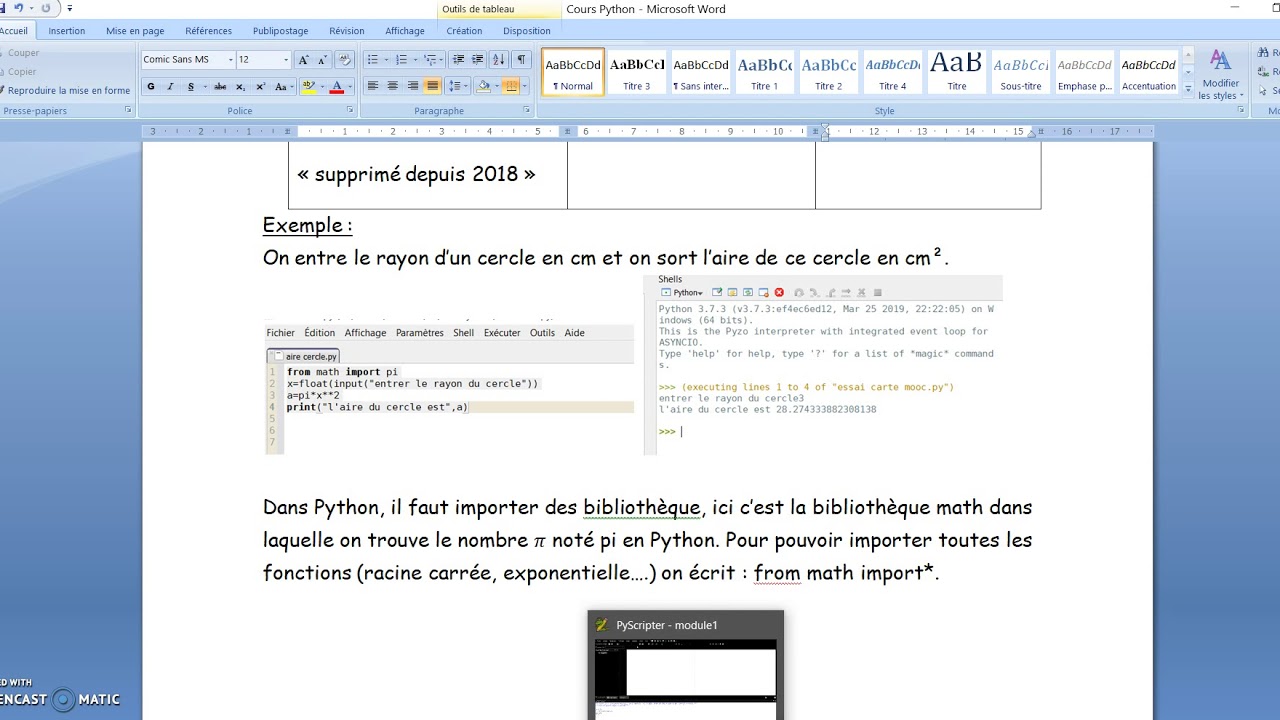The height and width of the screenshot is (720, 1280).
Task: Apply the Titre 1 style
Action: [x=764, y=72]
